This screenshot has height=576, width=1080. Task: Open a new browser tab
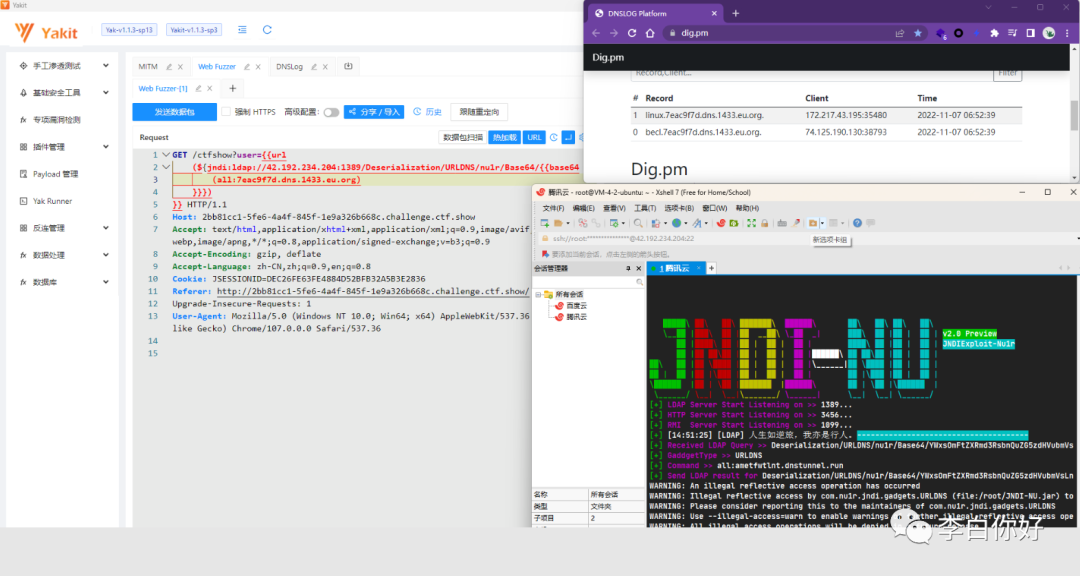(736, 13)
